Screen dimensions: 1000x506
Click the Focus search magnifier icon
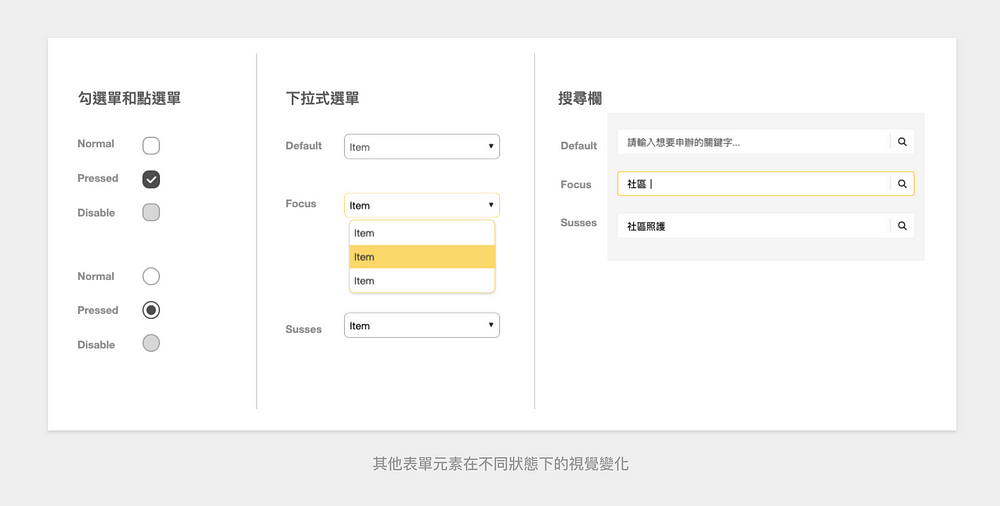click(x=902, y=184)
